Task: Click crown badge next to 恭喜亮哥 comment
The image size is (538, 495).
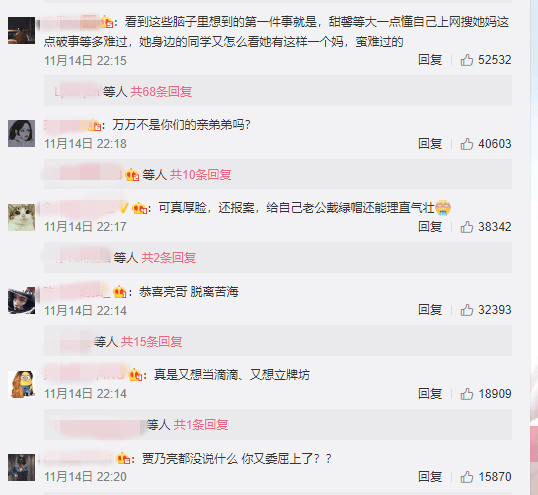Action: point(120,292)
